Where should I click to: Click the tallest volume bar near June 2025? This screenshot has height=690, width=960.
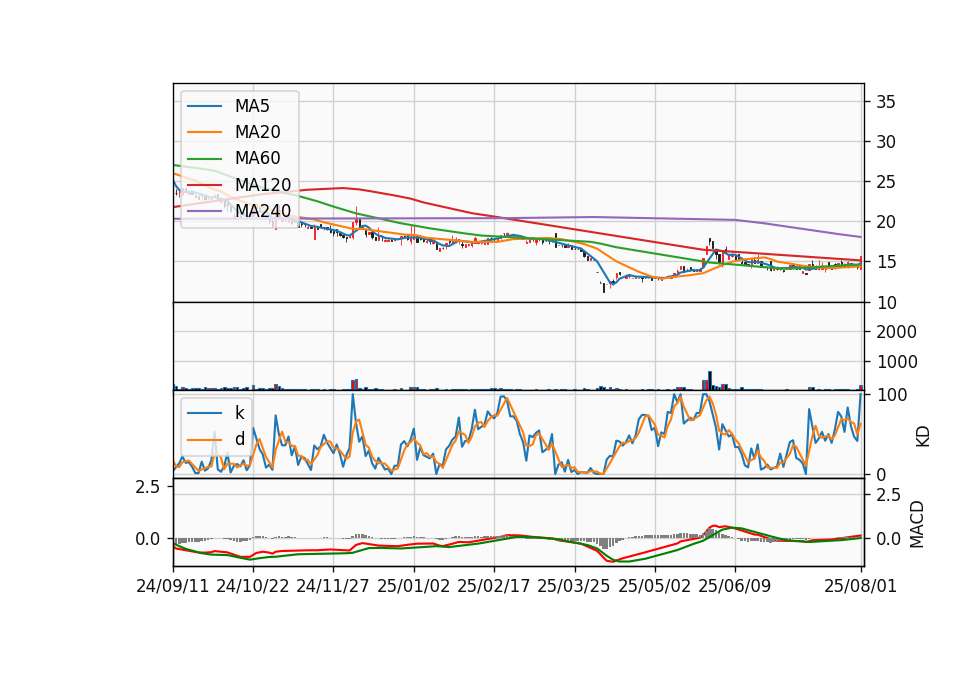(x=710, y=380)
